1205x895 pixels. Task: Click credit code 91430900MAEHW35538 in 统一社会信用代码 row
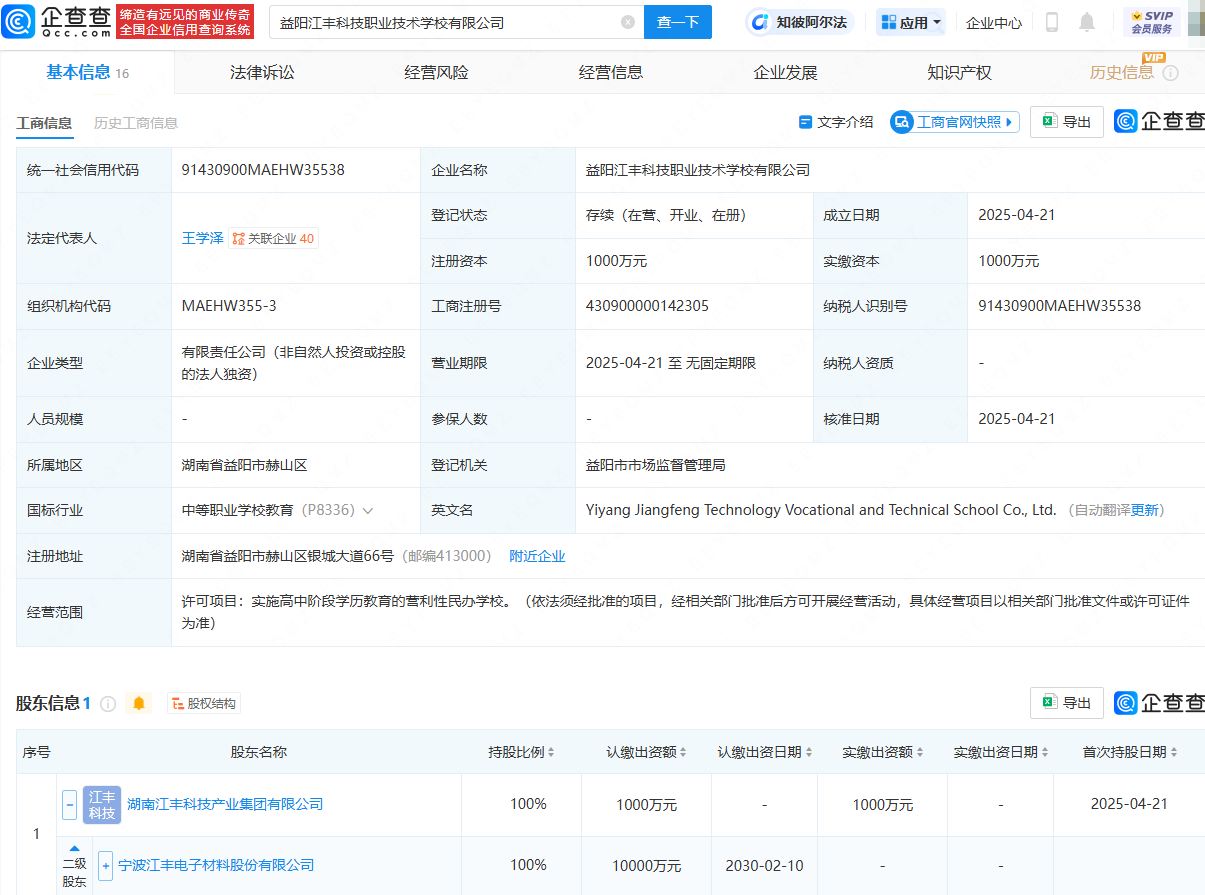pos(263,170)
